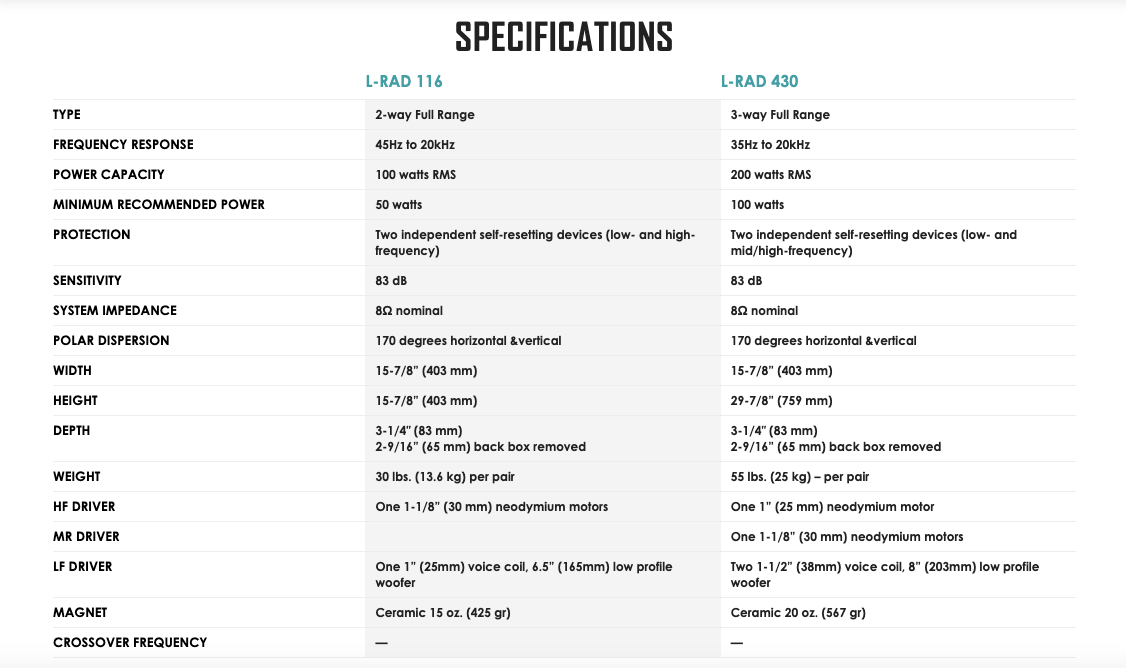Viewport: 1126px width, 668px height.
Task: Select the CROSSOVER FREQUENCY row label
Action: [x=130, y=643]
